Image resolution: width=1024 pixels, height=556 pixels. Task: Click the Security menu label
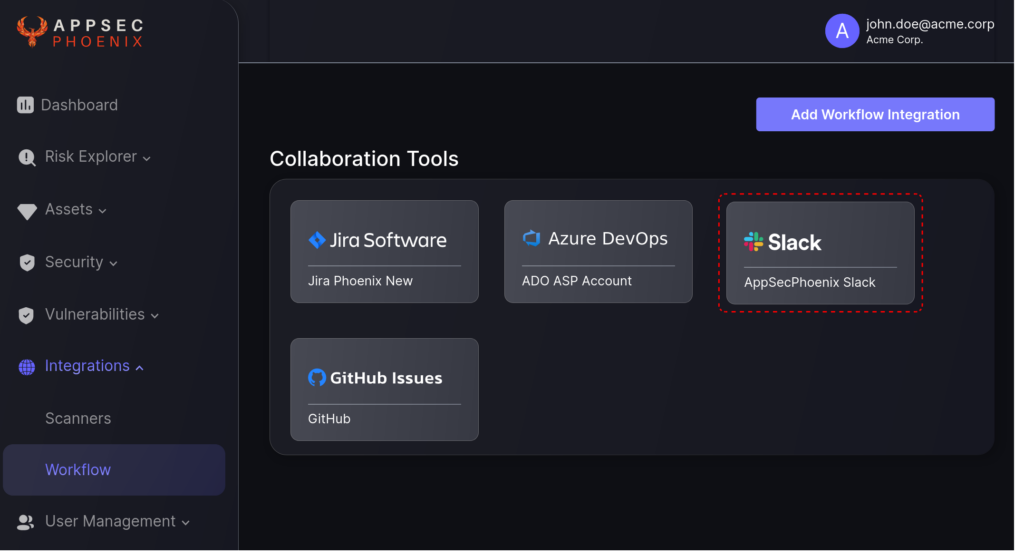point(74,263)
